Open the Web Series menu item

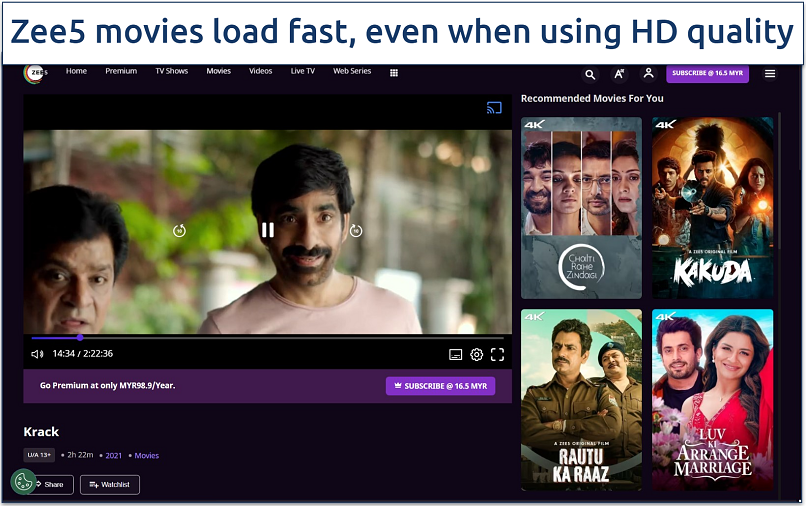(352, 72)
